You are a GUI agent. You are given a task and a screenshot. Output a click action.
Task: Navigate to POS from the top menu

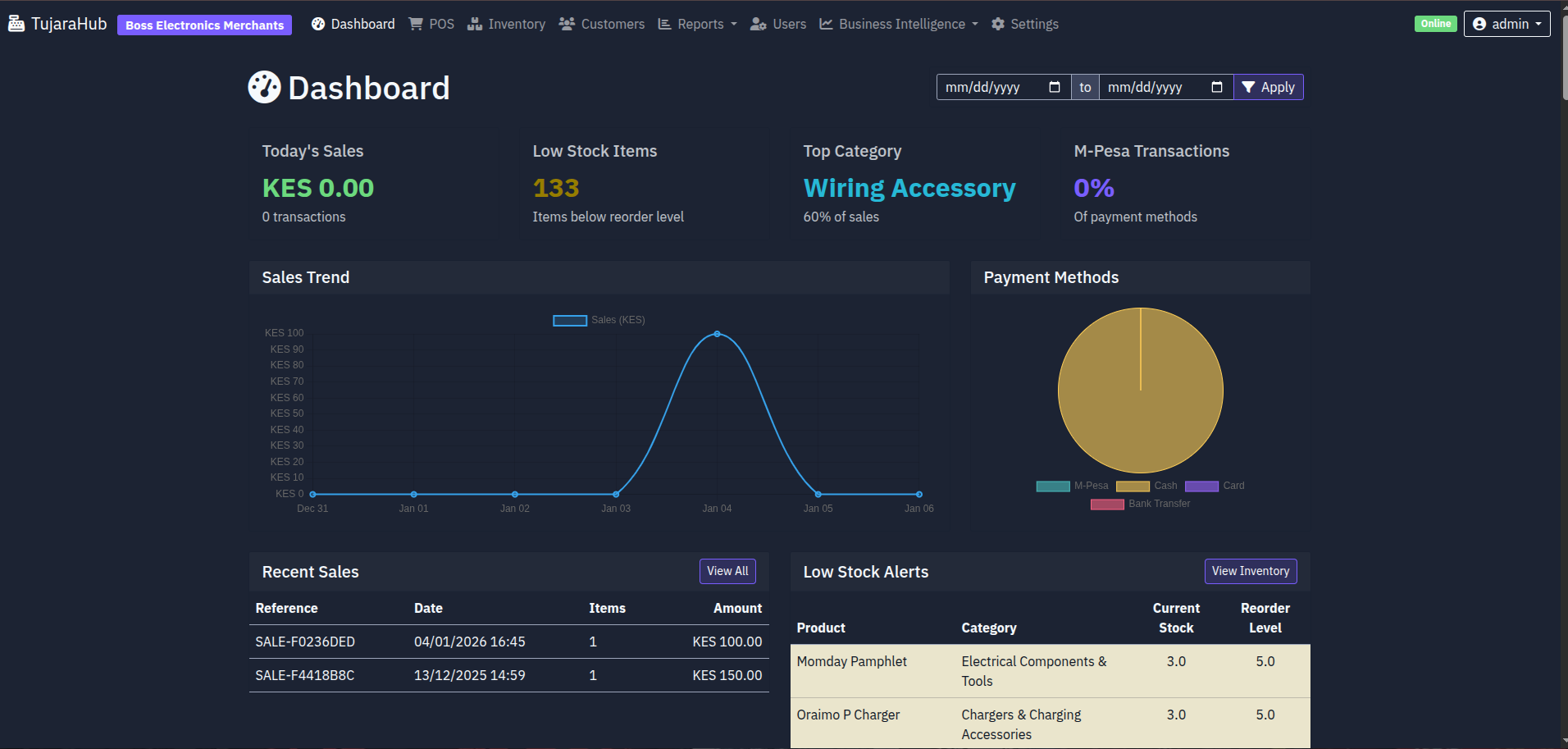pos(431,24)
